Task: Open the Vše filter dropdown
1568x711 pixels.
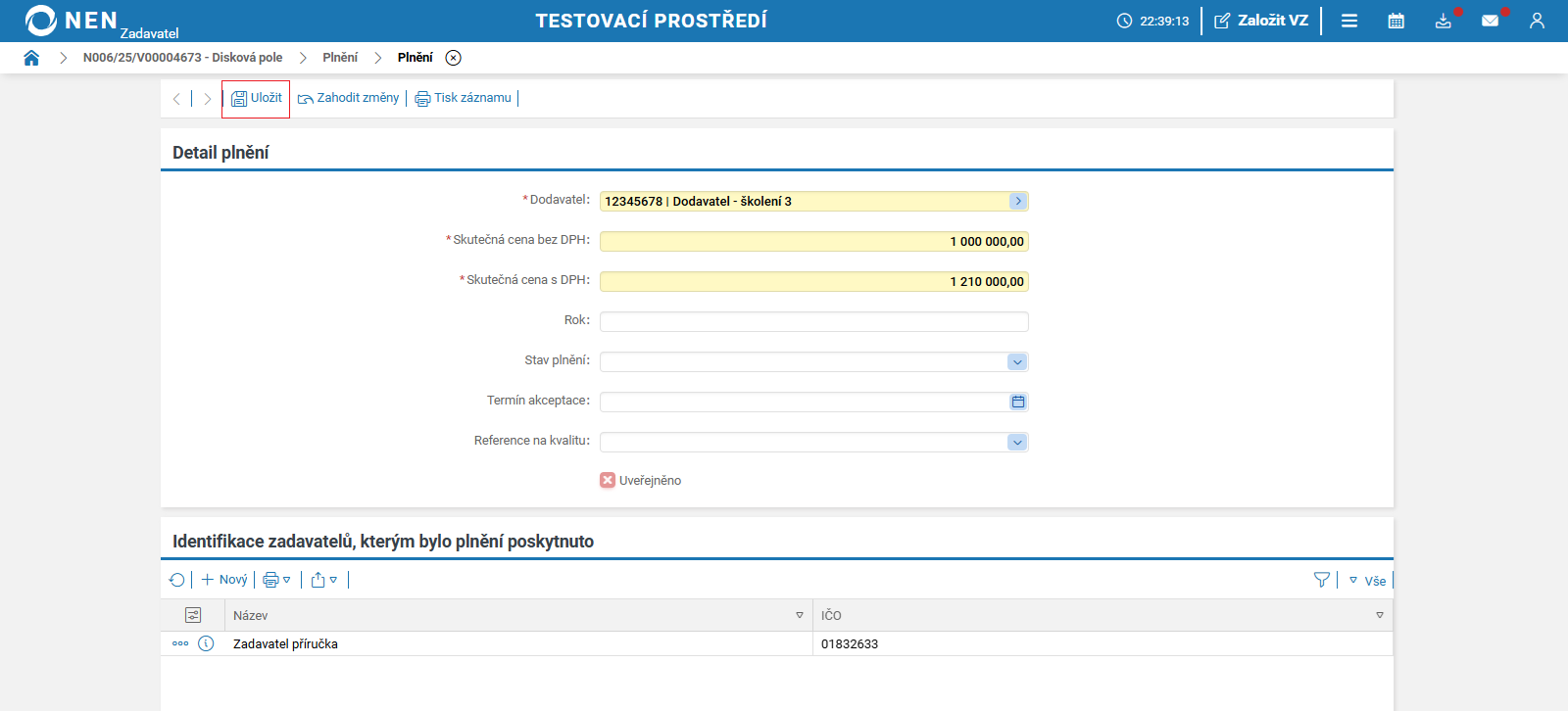Action: [1368, 581]
